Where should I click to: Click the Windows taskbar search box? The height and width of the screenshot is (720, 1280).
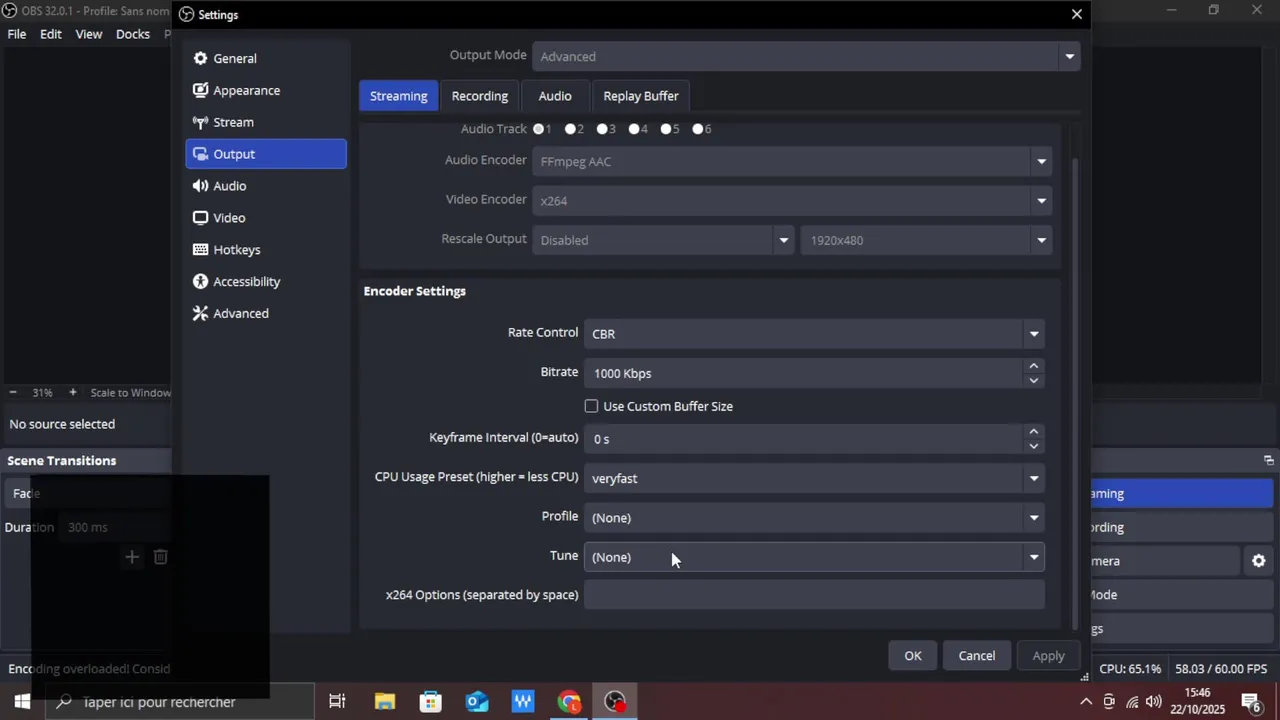pyautogui.click(x=180, y=702)
